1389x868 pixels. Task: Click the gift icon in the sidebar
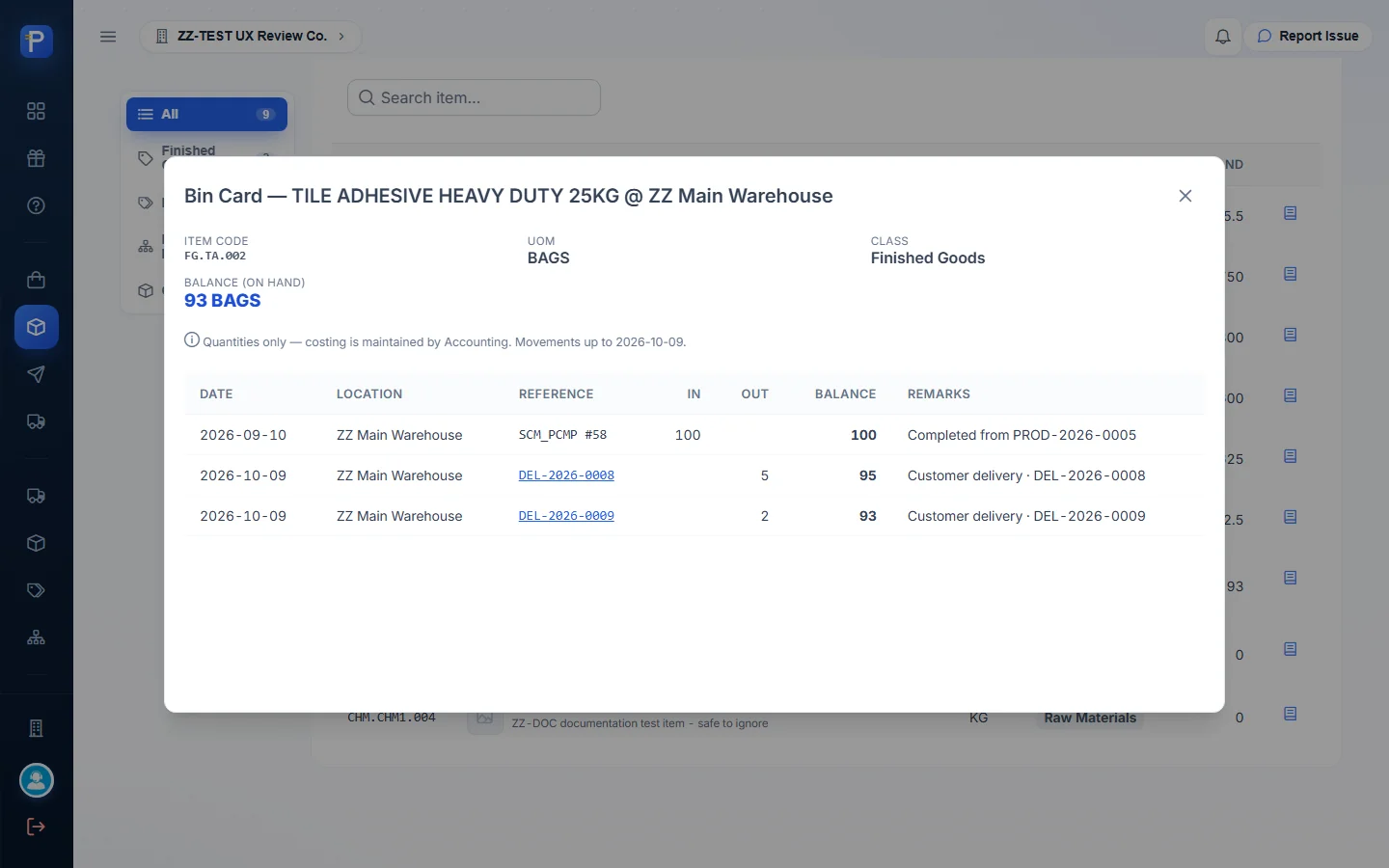click(x=36, y=158)
